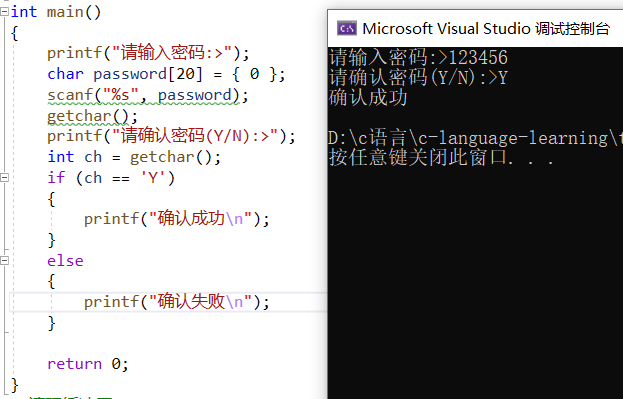Screen dimensions: 623x399
Task: Click the scanf("%s", password) line
Action: [x=148, y=95]
